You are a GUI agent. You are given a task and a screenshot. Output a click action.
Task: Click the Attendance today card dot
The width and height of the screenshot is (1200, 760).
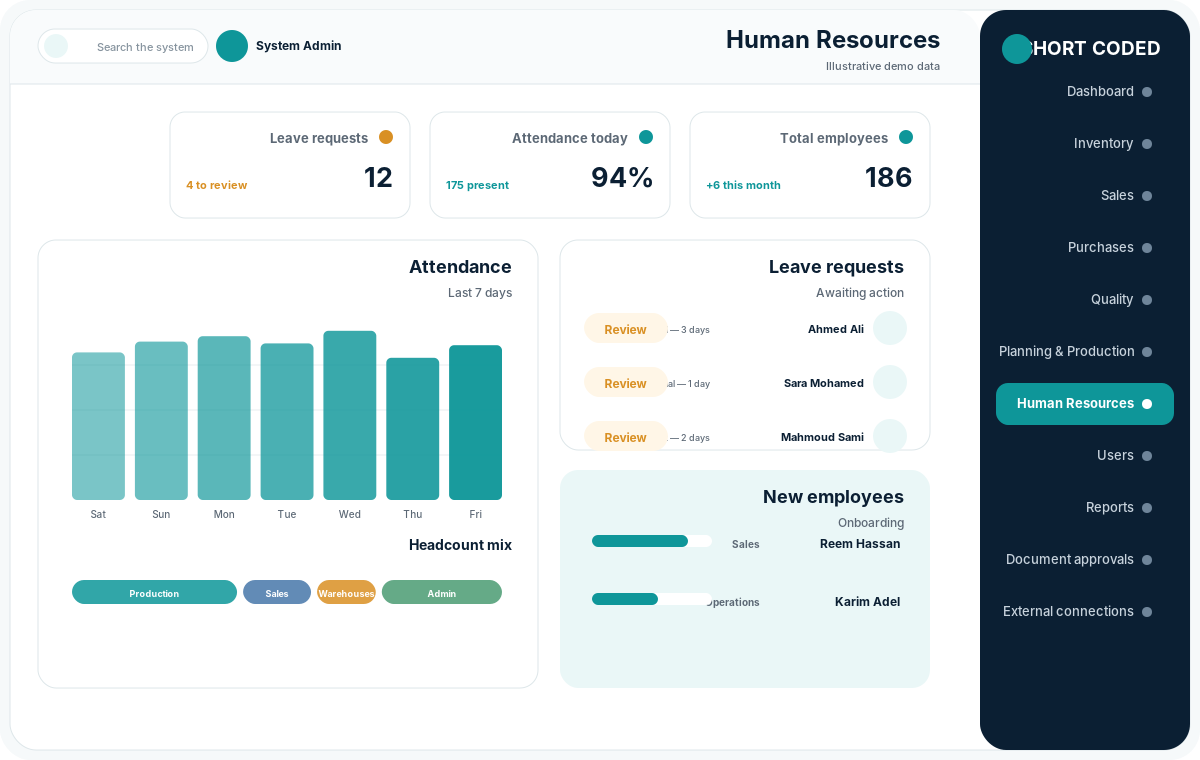(x=646, y=137)
